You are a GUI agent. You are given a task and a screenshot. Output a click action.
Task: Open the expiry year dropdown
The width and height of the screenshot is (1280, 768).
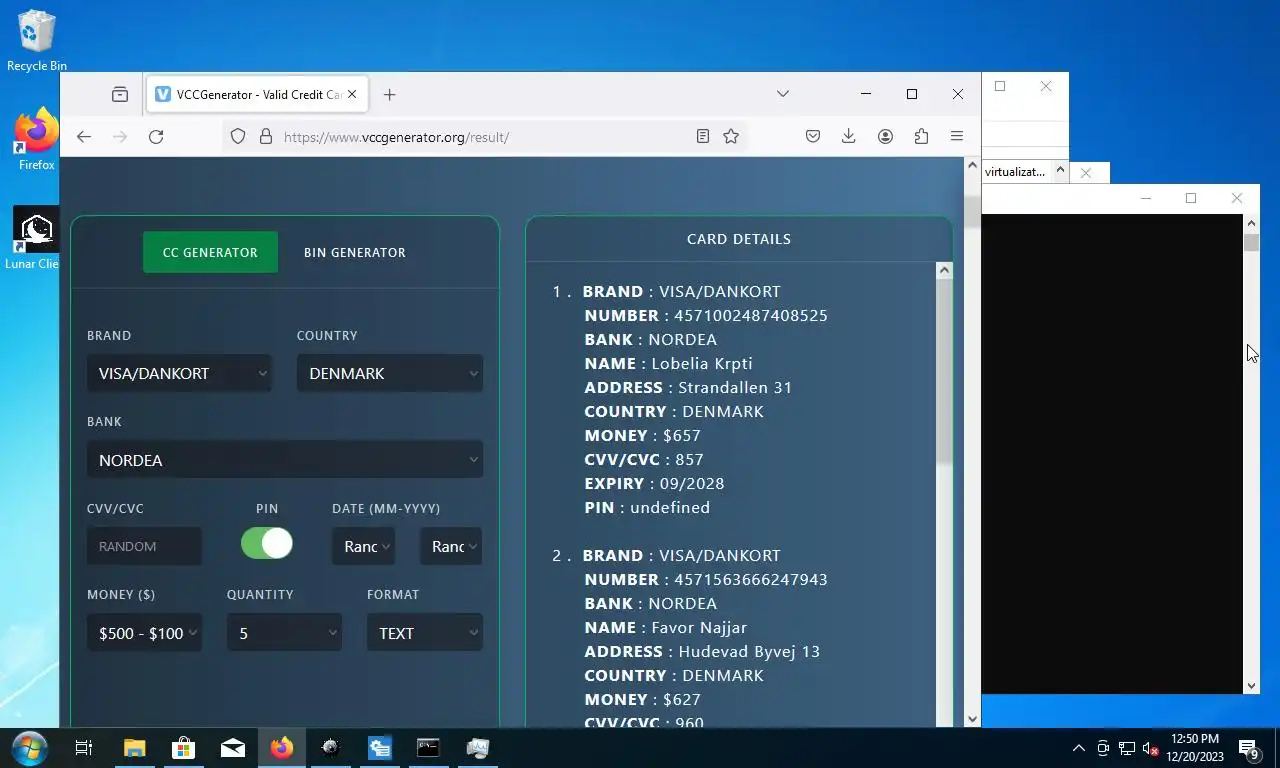[451, 546]
